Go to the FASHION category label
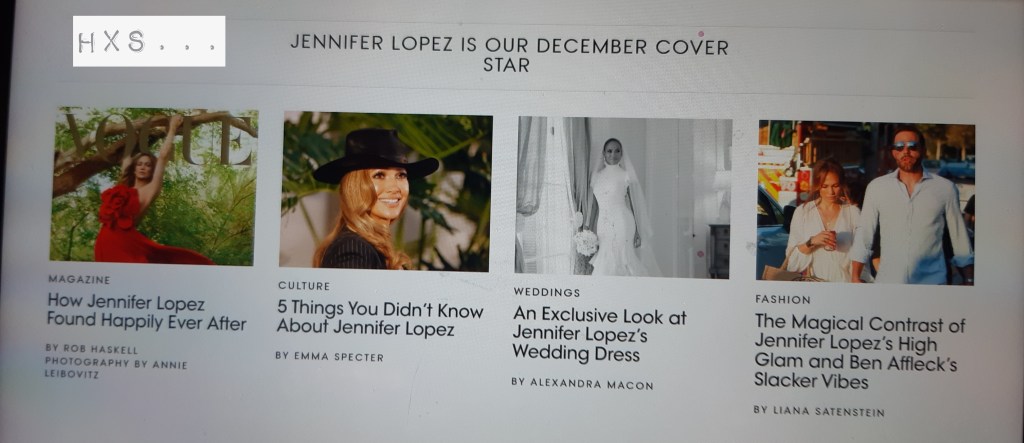This screenshot has height=443, width=1024. (782, 299)
